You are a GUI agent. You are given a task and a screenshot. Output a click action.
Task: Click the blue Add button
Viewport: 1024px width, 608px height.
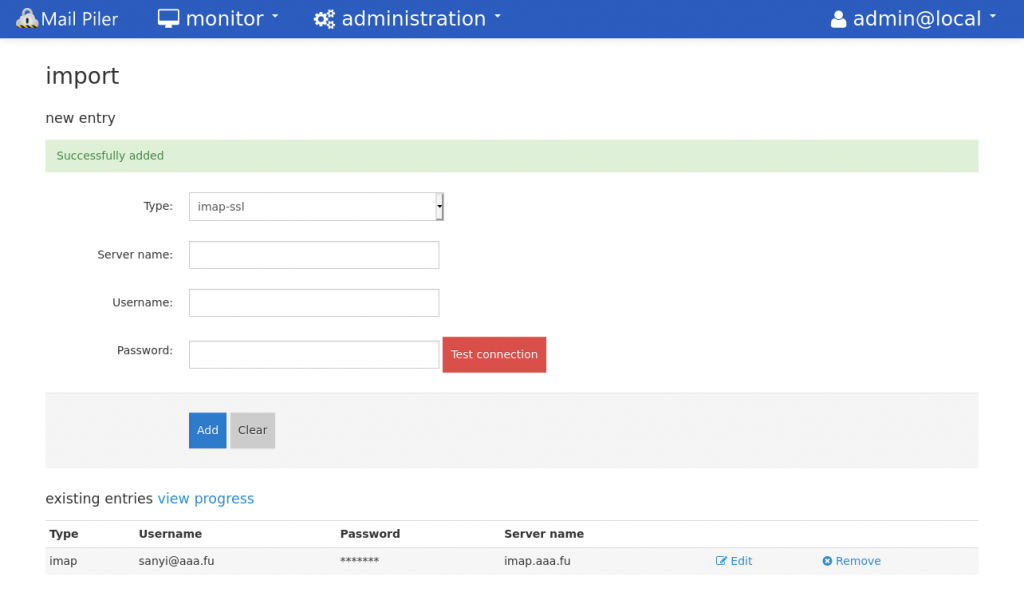(x=208, y=430)
